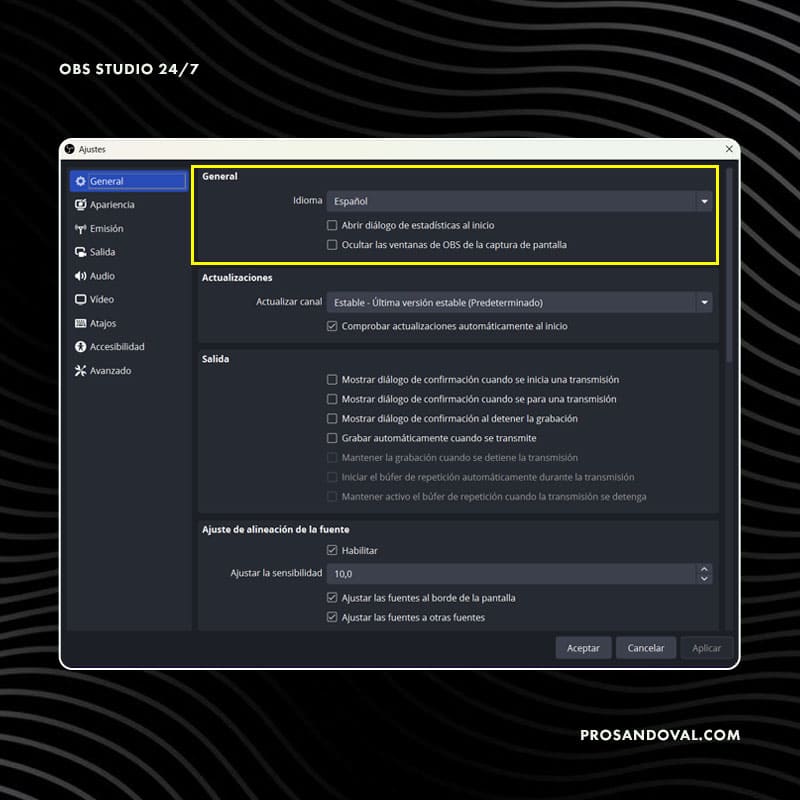800x800 pixels.
Task: Click the Actualizaciones section heading
Action: coord(237,278)
